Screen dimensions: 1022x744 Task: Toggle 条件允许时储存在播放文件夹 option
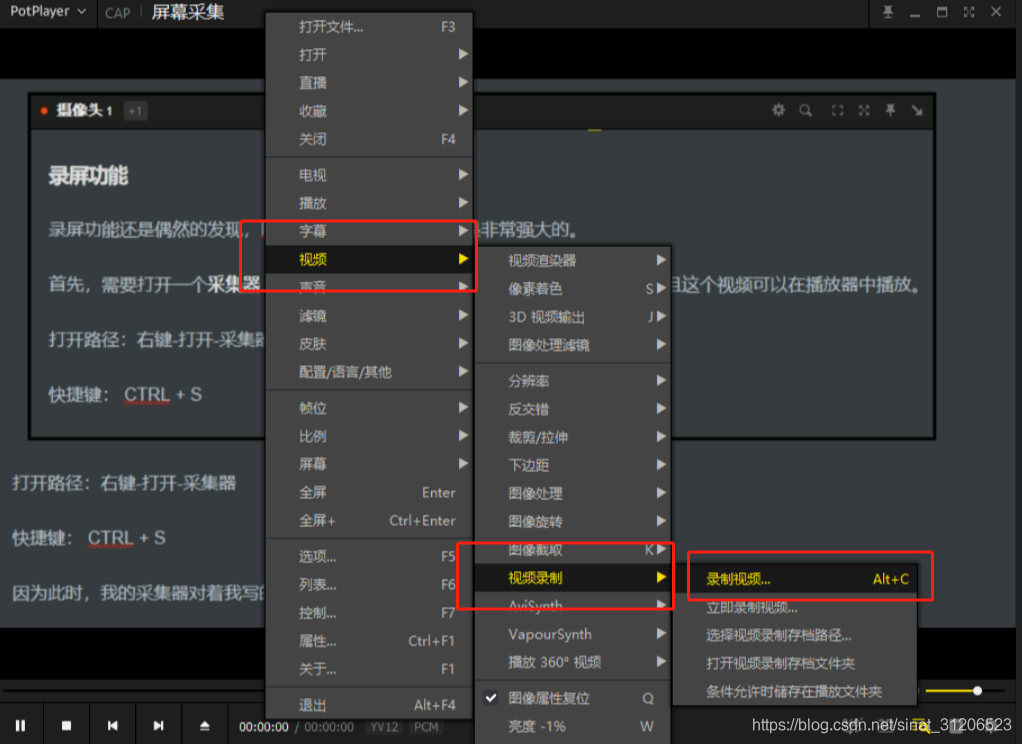click(x=795, y=691)
